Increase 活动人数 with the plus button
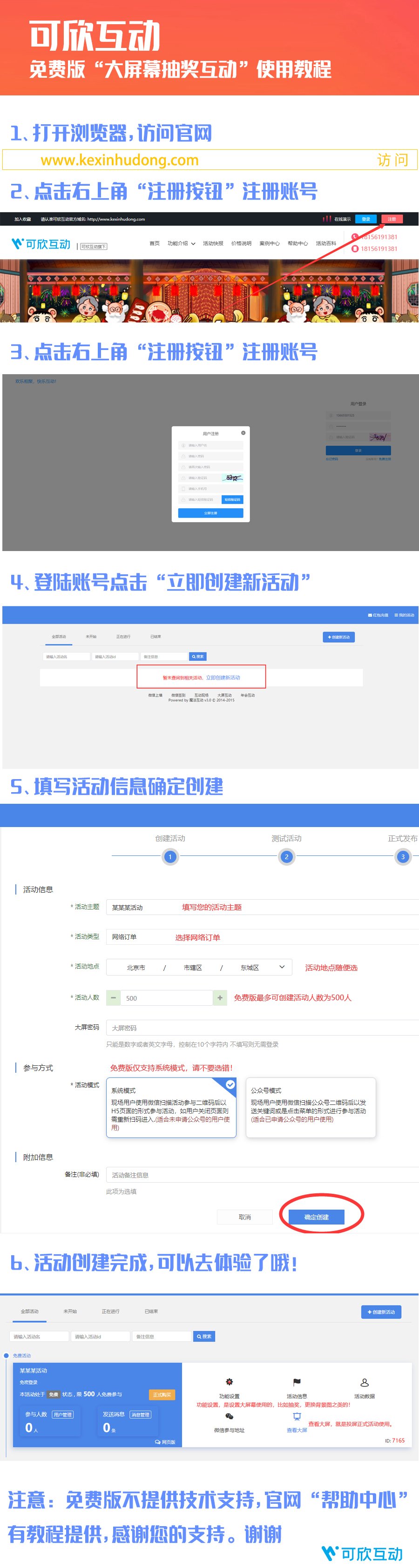 point(220,998)
